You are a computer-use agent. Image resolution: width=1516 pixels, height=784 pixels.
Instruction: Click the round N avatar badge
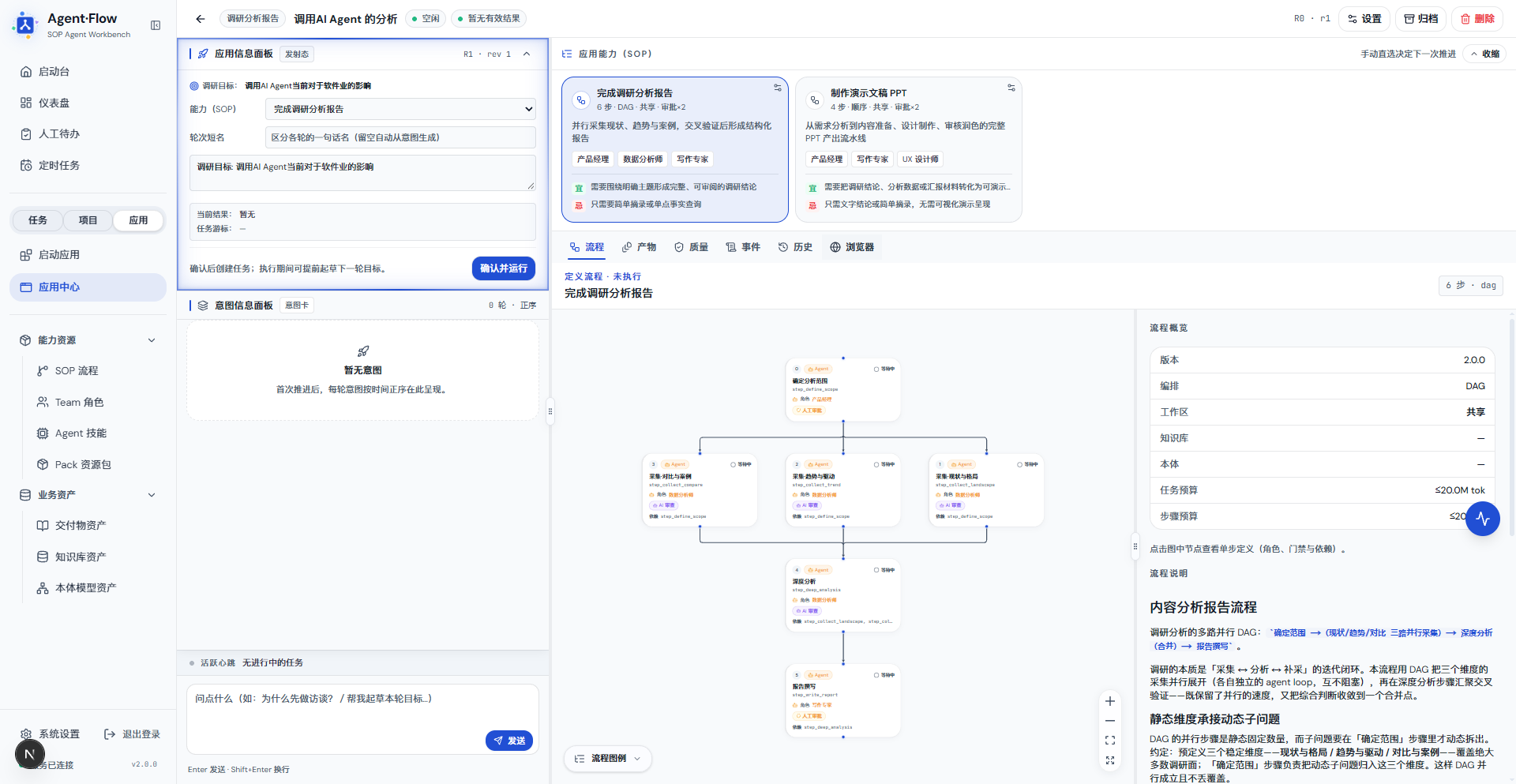click(29, 754)
